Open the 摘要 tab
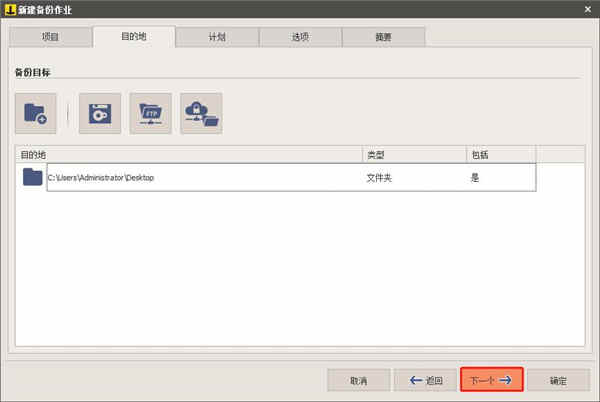This screenshot has width=600, height=402. pos(383,37)
